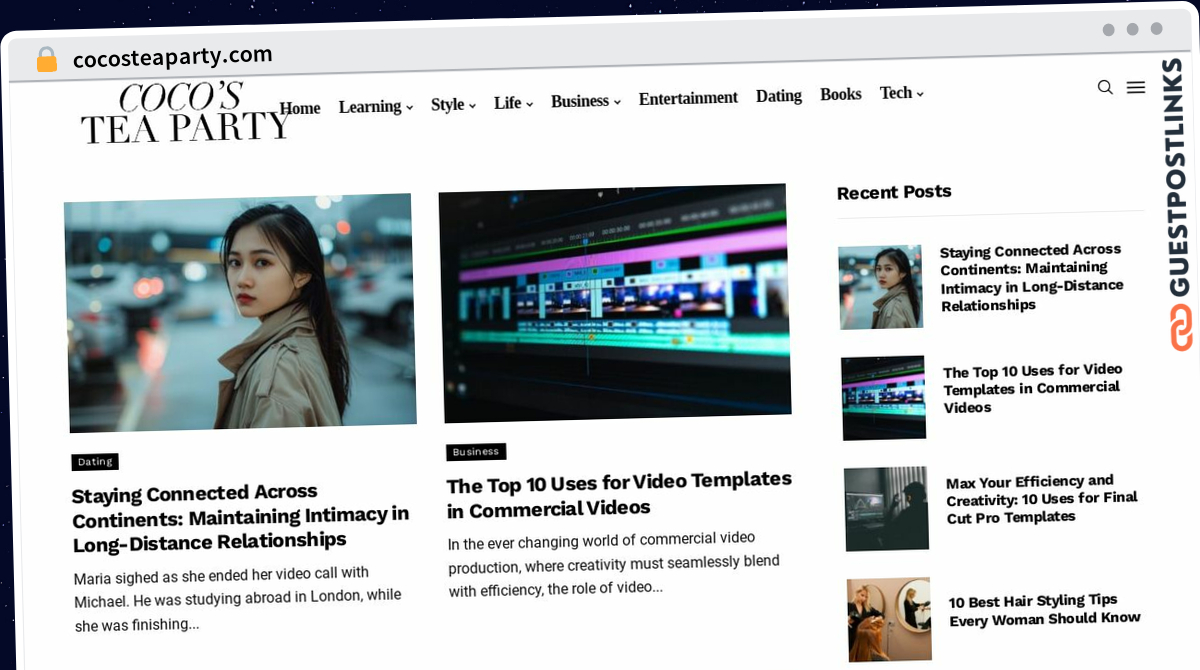Open main article Top 10 Uses for Video Templates headline
Screen dimensions: 1200x670
point(619,495)
